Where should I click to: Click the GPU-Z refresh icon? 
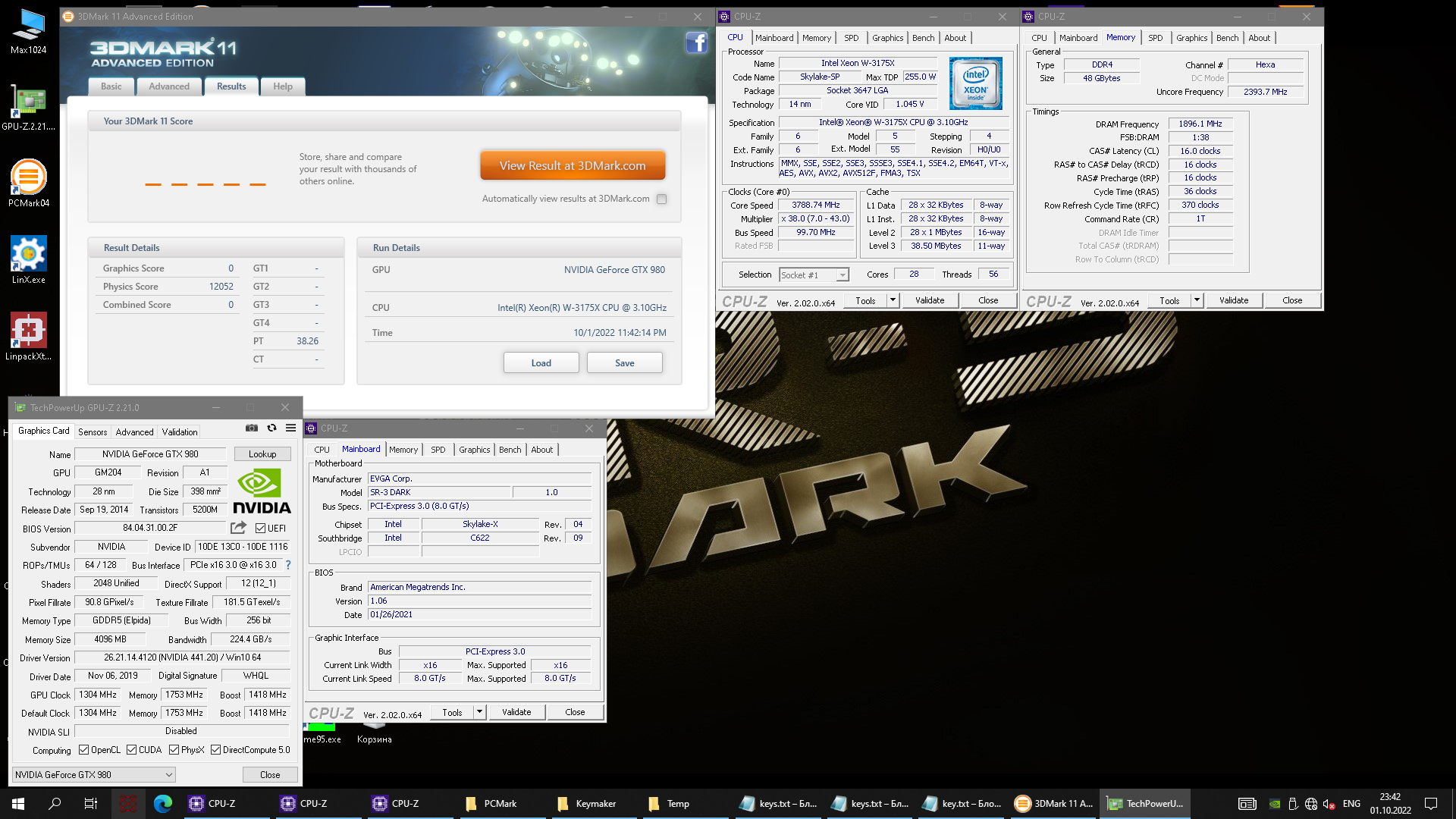pyautogui.click(x=271, y=428)
